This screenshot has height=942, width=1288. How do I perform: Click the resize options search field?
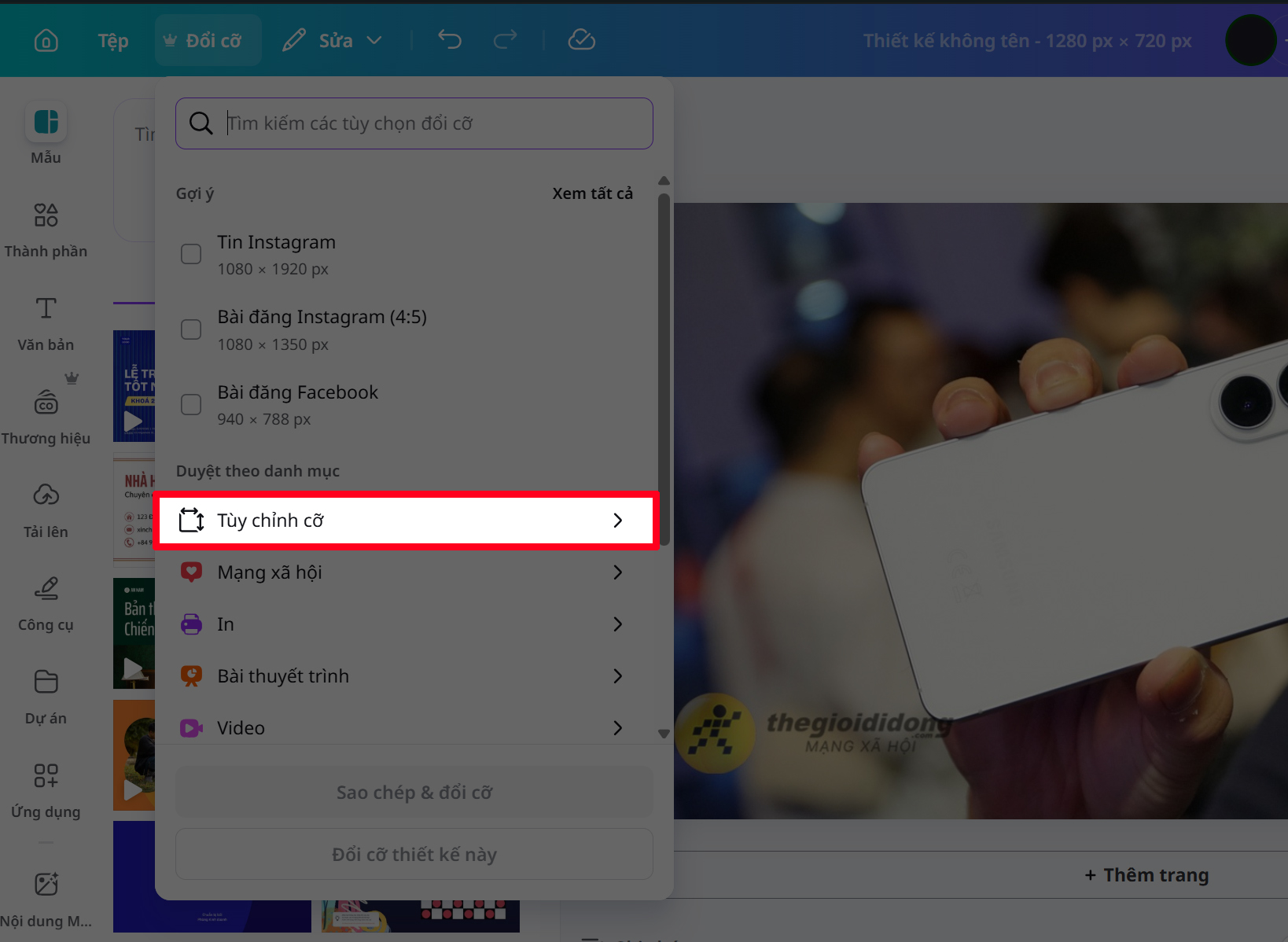click(414, 123)
